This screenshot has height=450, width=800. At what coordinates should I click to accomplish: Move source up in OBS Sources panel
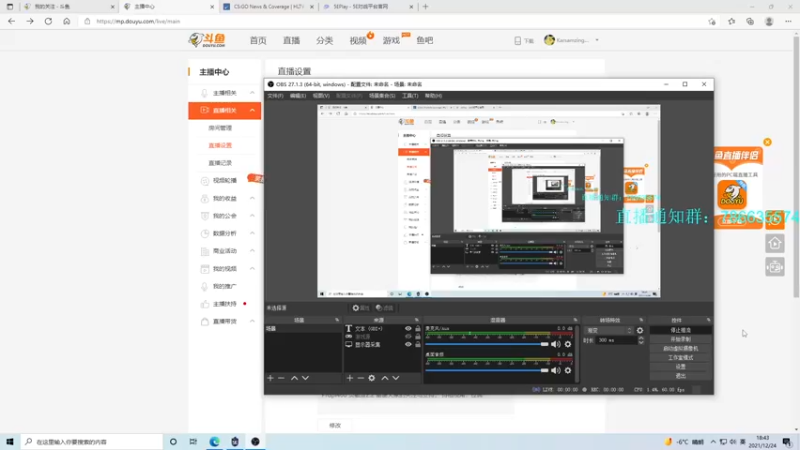[385, 378]
